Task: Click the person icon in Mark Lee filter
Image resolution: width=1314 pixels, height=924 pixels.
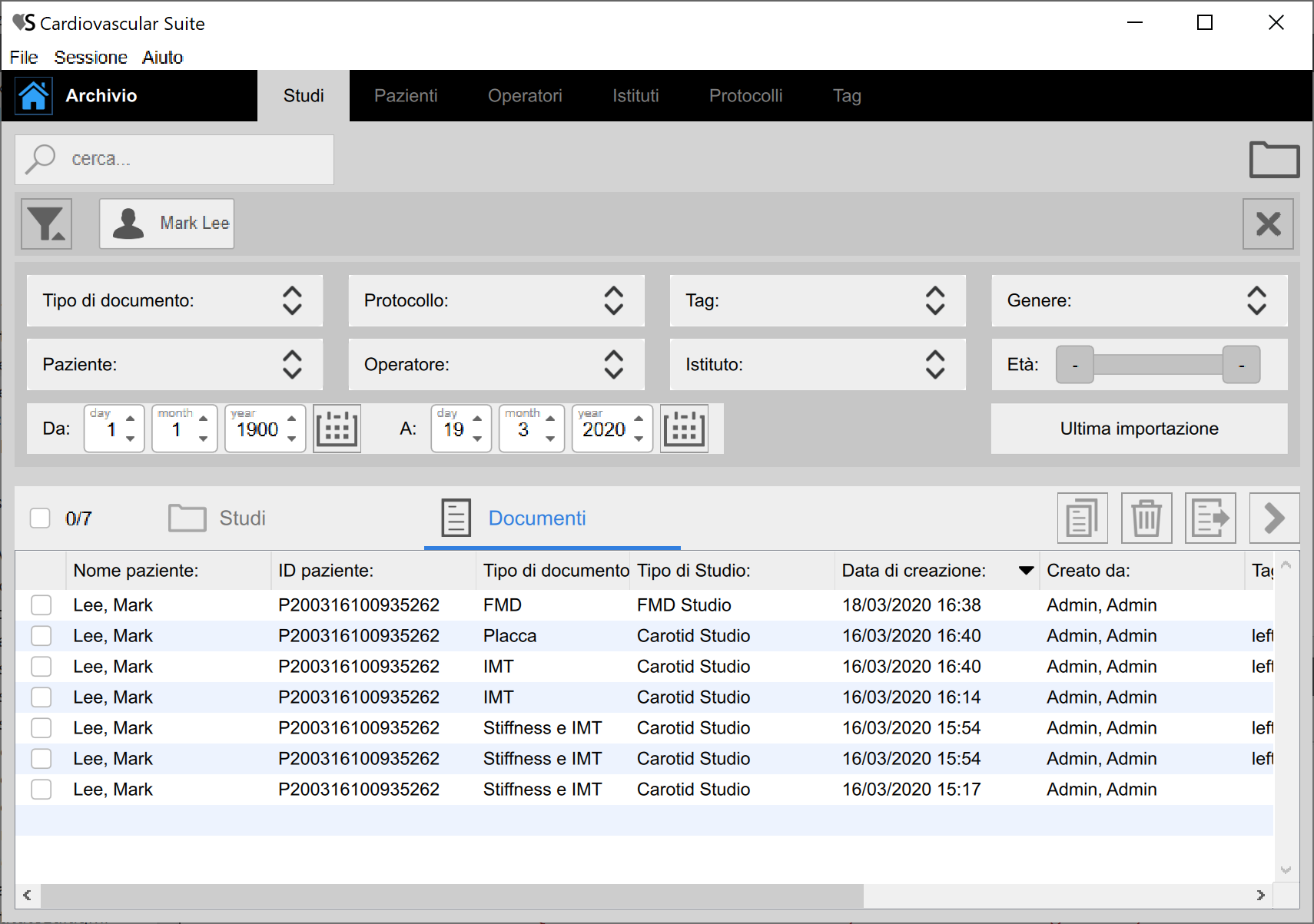Action: (128, 224)
